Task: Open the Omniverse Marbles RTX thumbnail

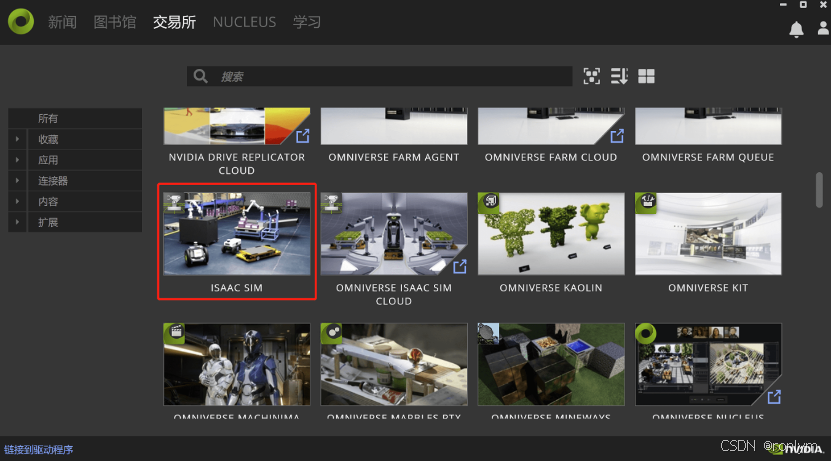Action: click(x=394, y=364)
